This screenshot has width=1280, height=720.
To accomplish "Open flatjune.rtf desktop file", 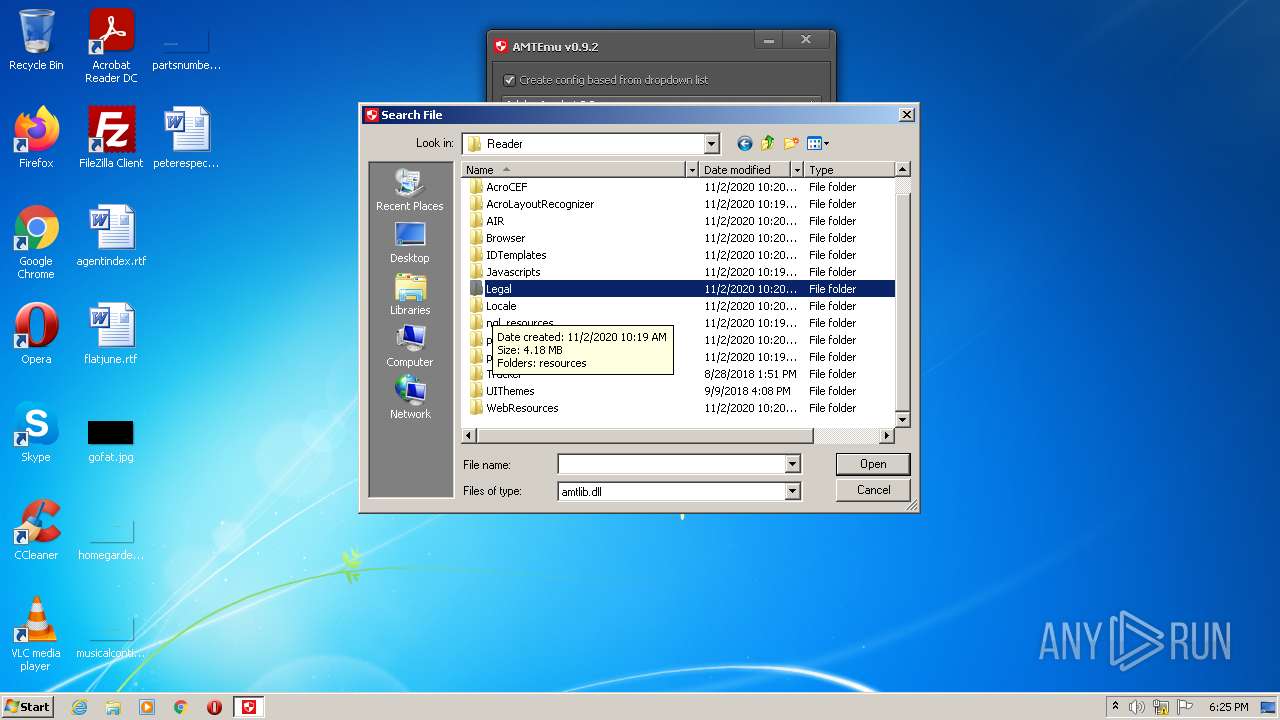I will click(x=111, y=334).
